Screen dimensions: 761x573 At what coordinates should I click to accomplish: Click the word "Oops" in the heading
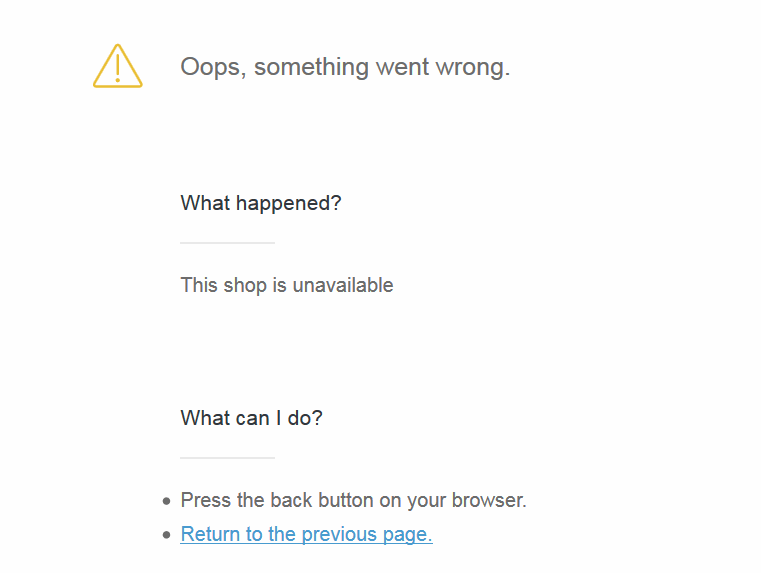(211, 67)
